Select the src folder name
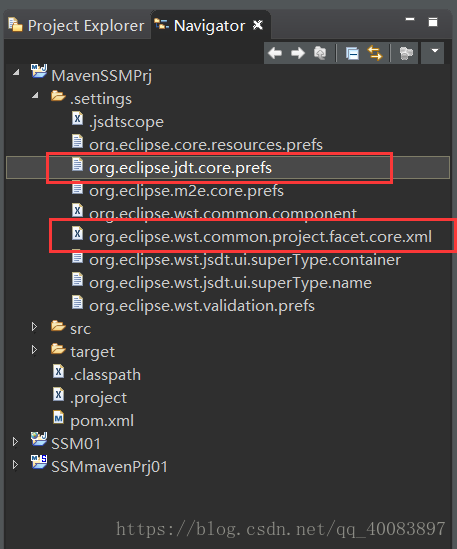Viewport: 457px width, 549px height. click(80, 329)
